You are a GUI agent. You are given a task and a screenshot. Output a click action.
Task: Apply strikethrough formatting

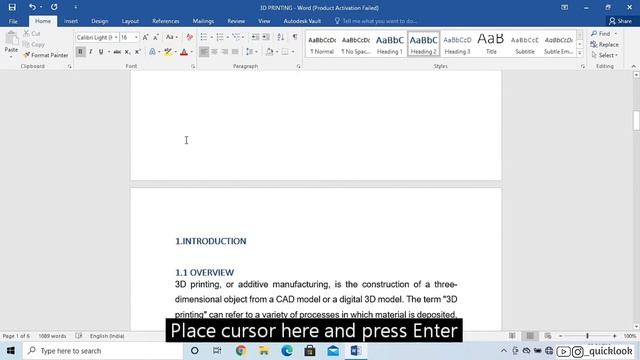coord(117,52)
